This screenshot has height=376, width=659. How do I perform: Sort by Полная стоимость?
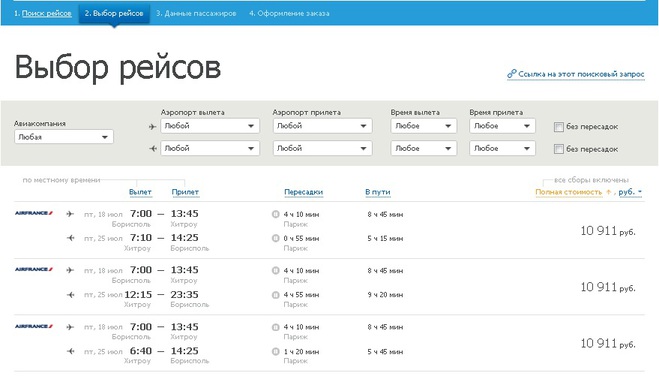[x=568, y=192]
